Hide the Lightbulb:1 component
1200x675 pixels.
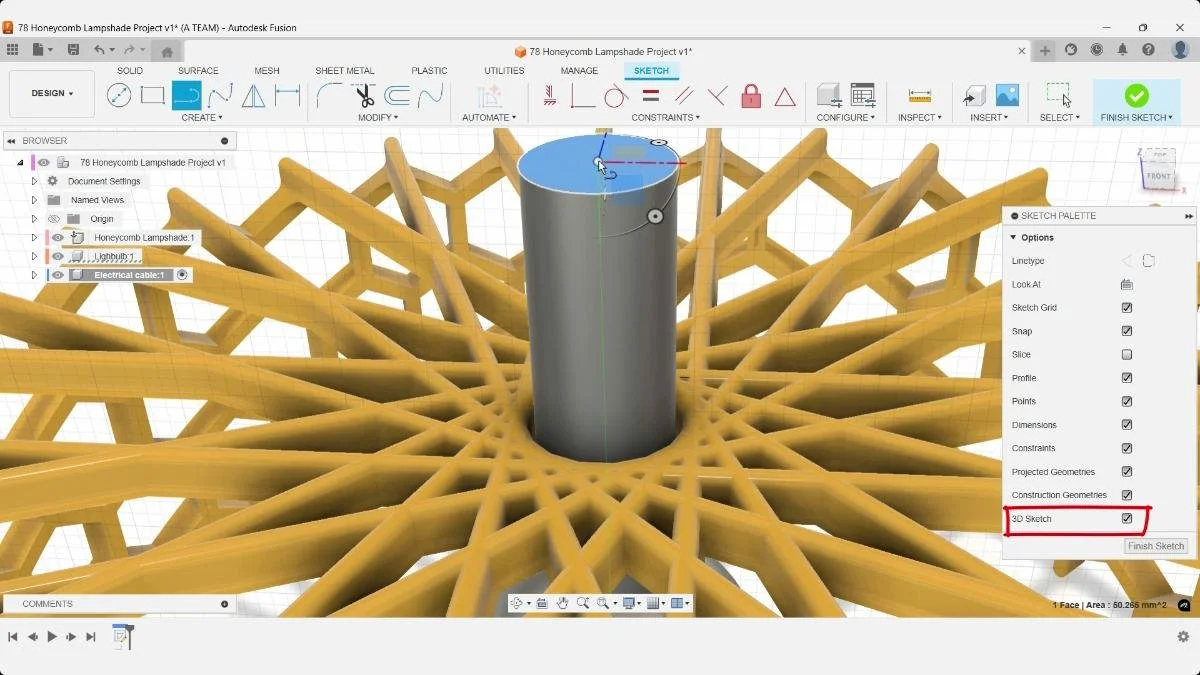58,257
